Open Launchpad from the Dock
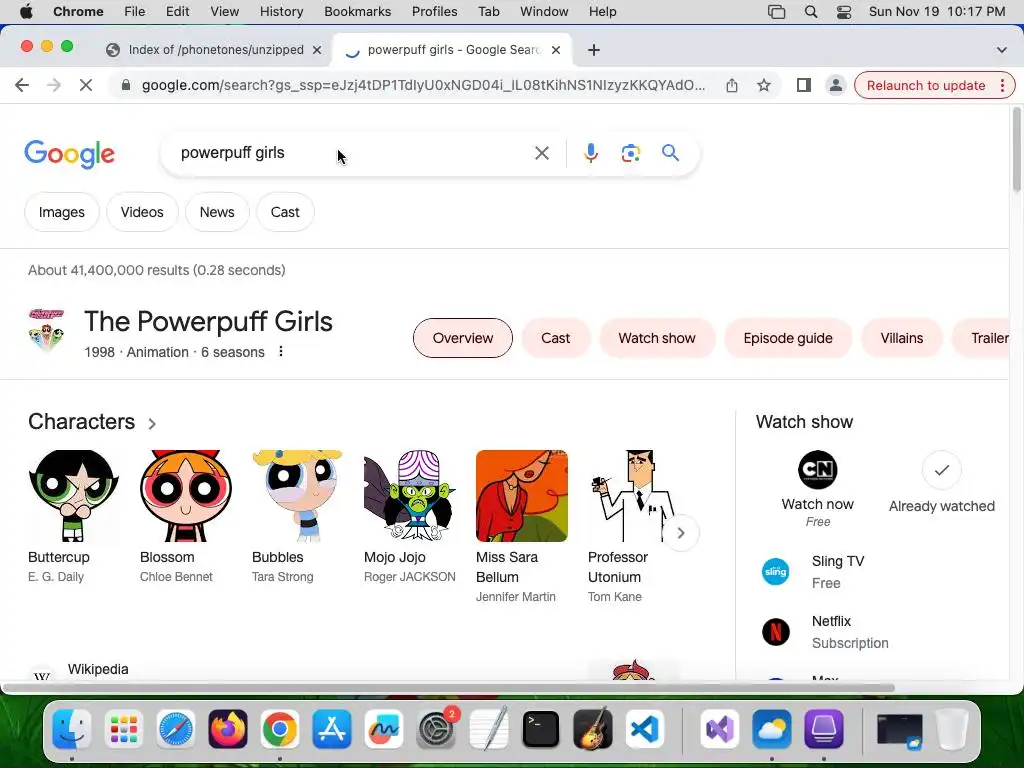The width and height of the screenshot is (1024, 768). coord(123,729)
